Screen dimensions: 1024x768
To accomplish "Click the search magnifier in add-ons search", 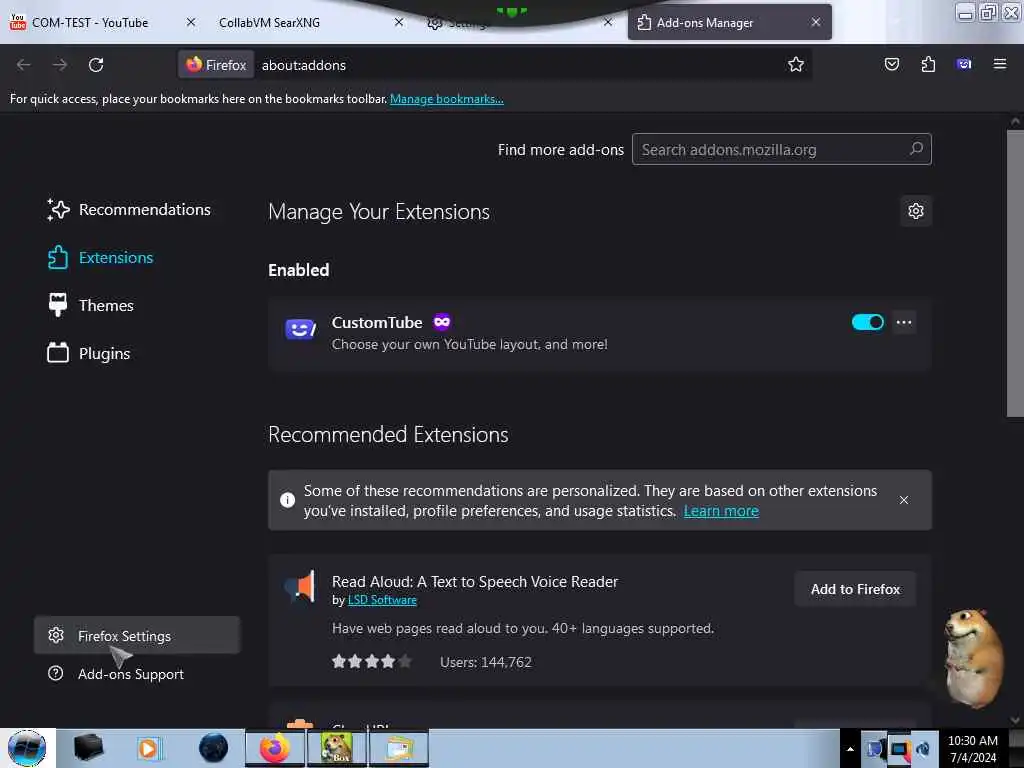I will [x=916, y=149].
